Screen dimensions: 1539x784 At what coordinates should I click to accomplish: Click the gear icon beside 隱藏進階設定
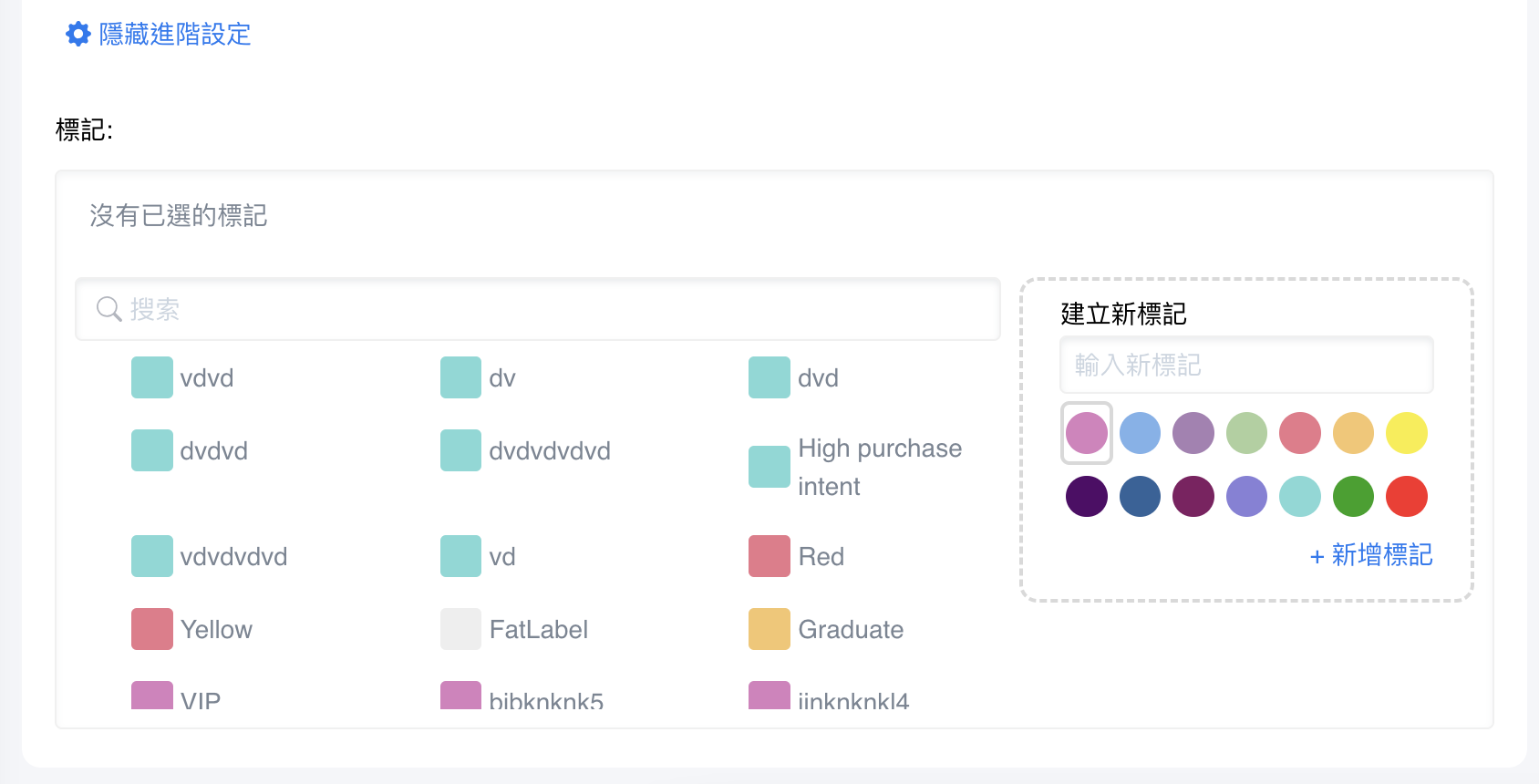point(78,35)
